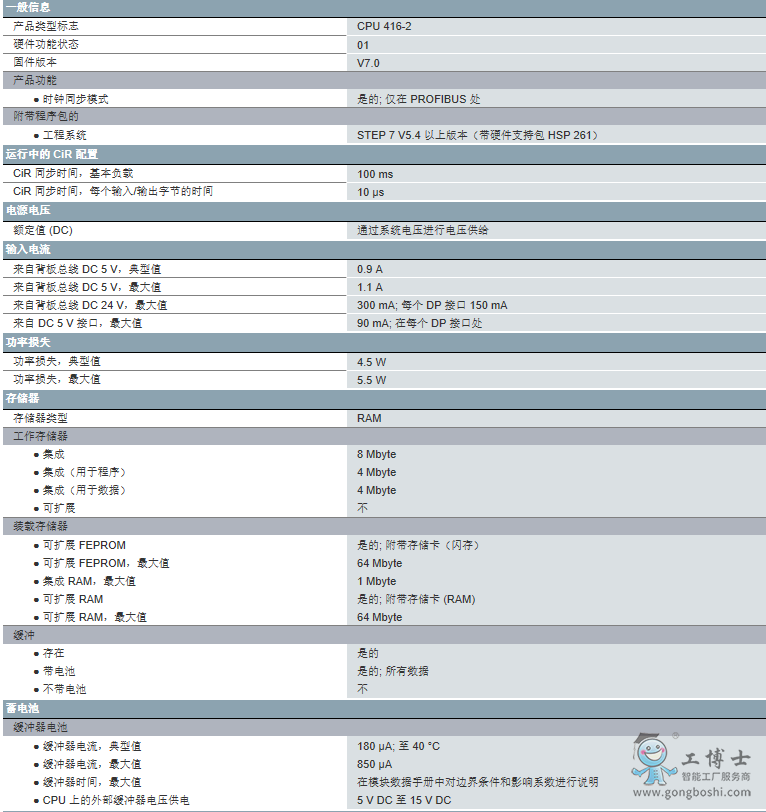This screenshot has width=766, height=812.
Task: Select the 300 mA DC 24 V current value
Action: 432,305
